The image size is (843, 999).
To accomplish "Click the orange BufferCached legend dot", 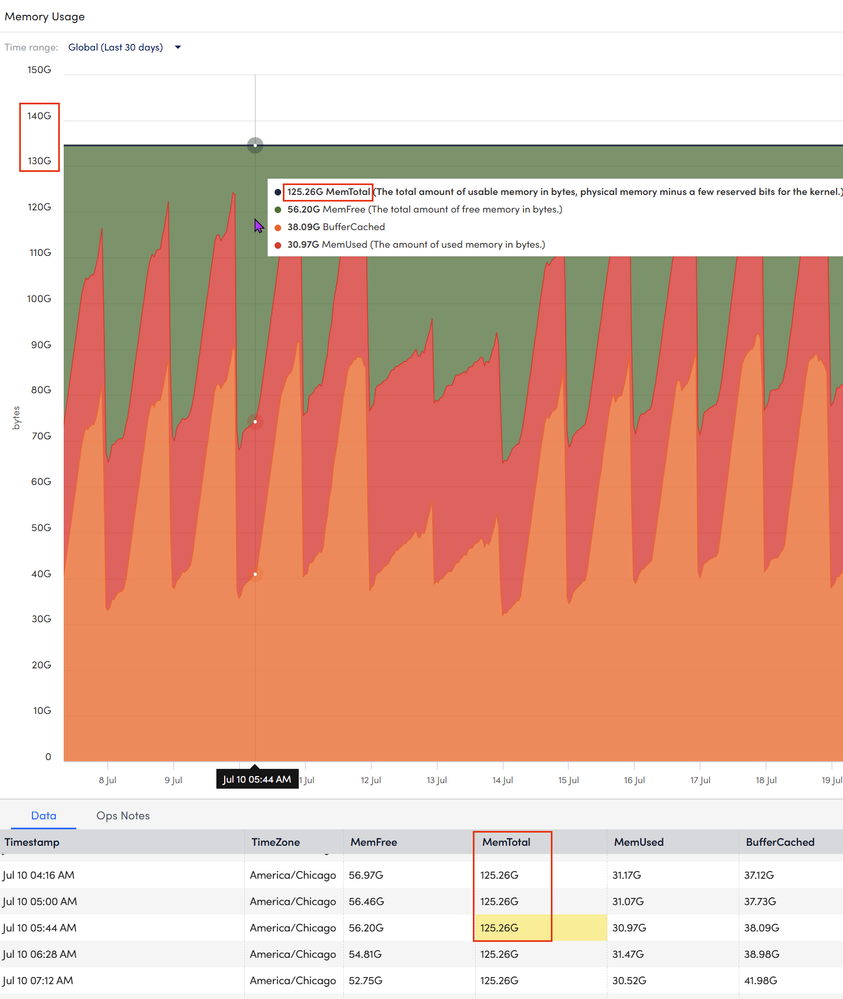I will [x=278, y=227].
